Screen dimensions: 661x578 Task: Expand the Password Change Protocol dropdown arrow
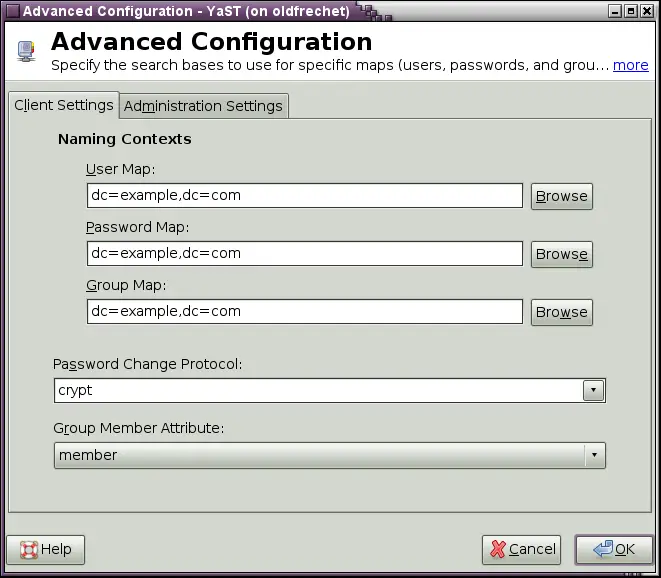(594, 391)
